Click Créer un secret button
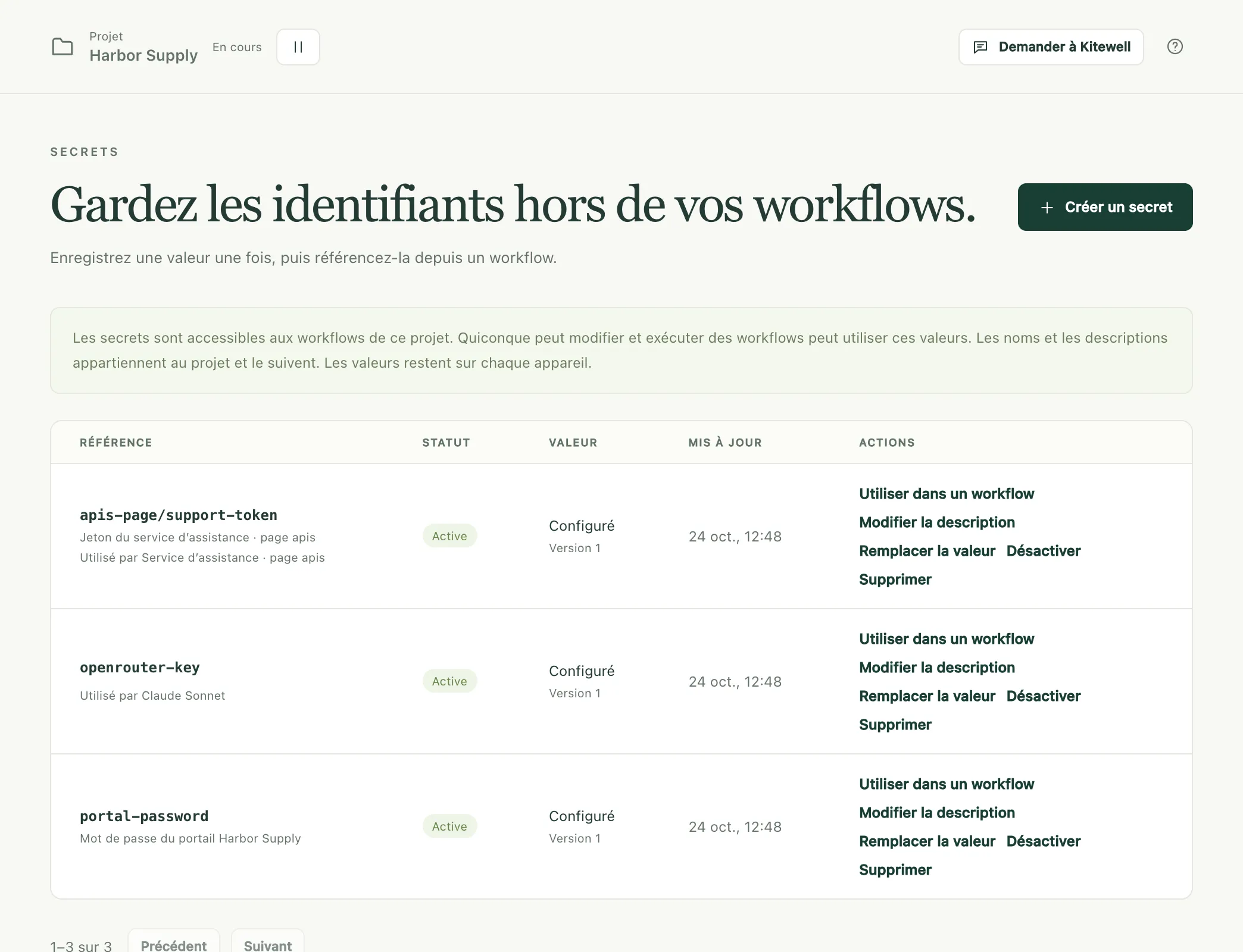Screen dimensions: 1243x952 [x=1105, y=207]
